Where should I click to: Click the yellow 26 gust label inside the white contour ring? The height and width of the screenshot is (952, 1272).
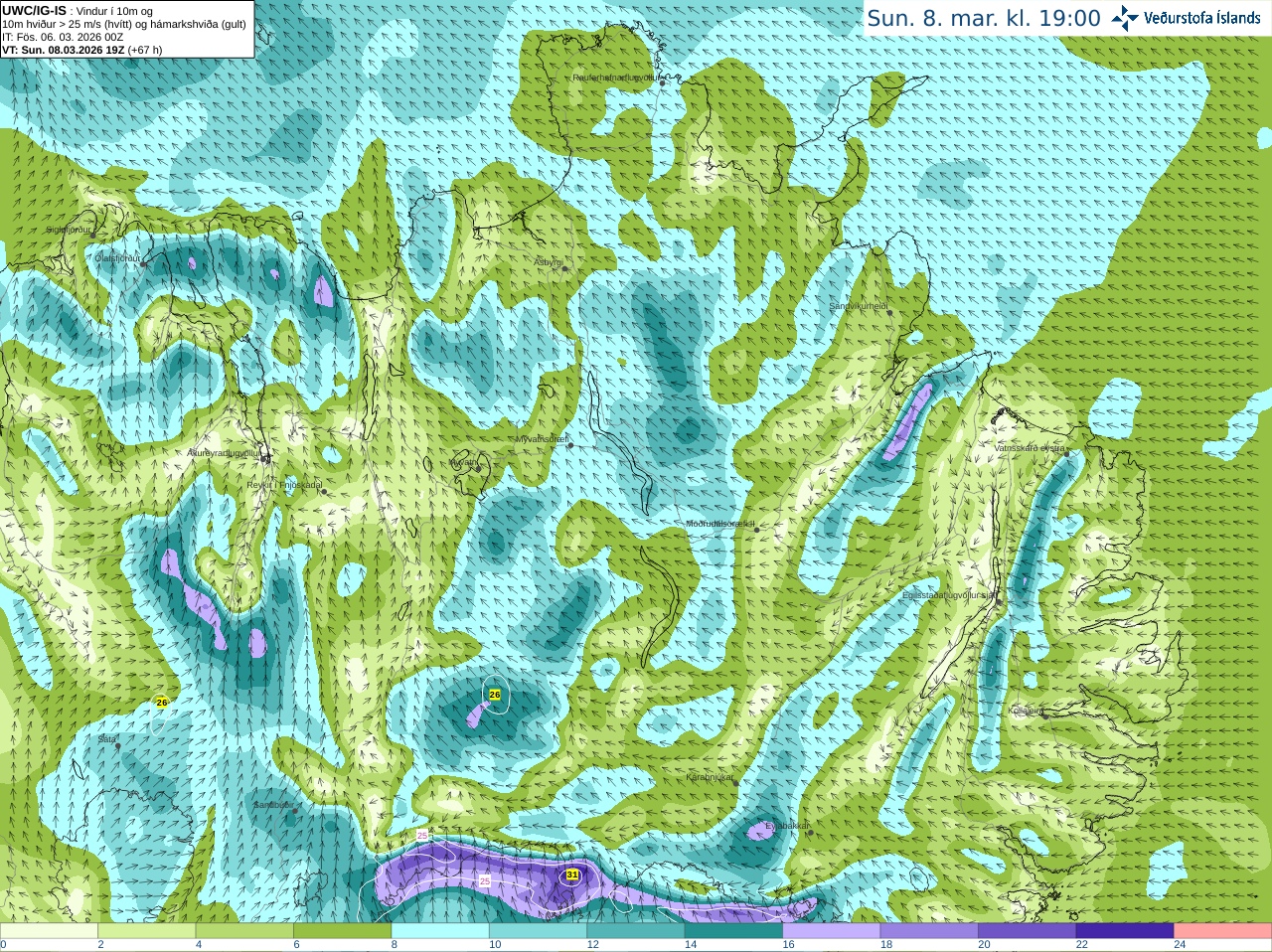pyautogui.click(x=495, y=695)
